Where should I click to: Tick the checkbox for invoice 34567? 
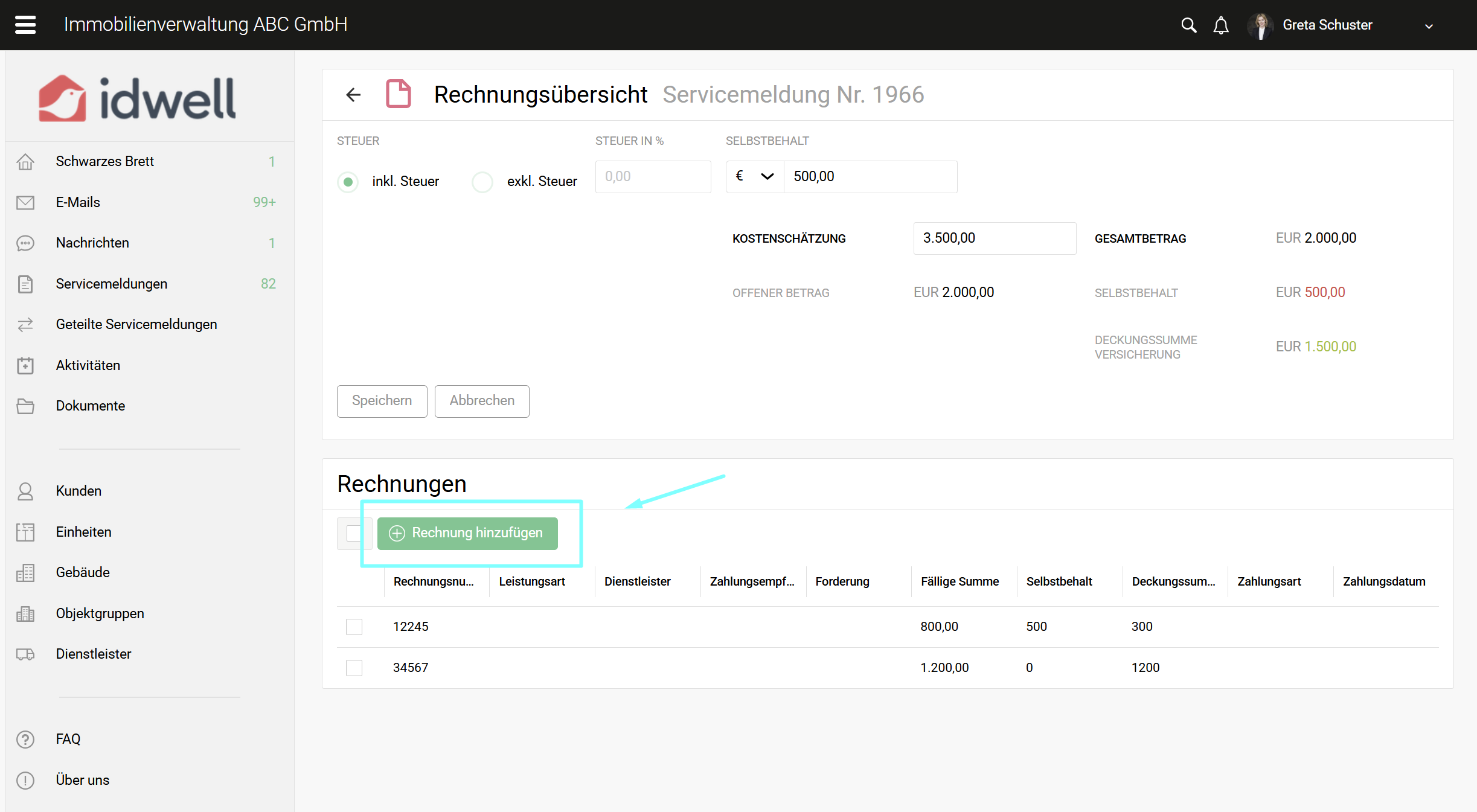click(354, 668)
